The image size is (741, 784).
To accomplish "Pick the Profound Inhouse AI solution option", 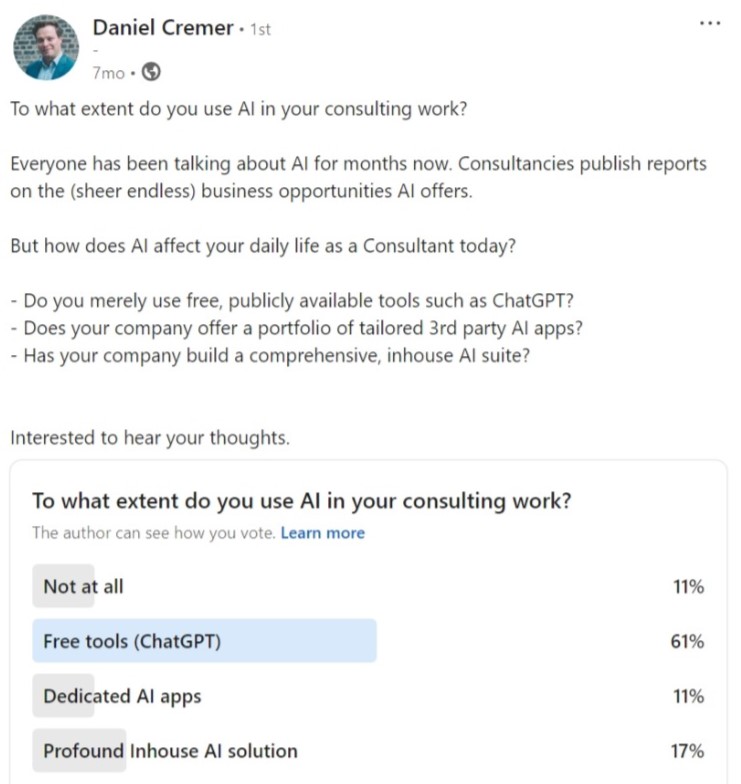I will click(x=368, y=751).
